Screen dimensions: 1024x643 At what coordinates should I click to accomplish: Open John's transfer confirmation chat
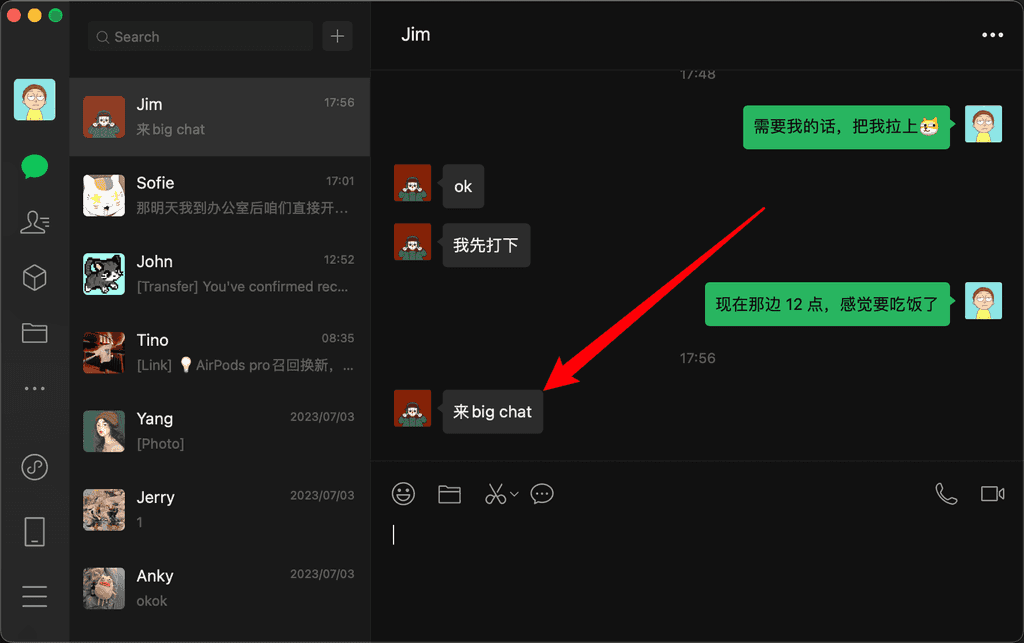(220, 274)
